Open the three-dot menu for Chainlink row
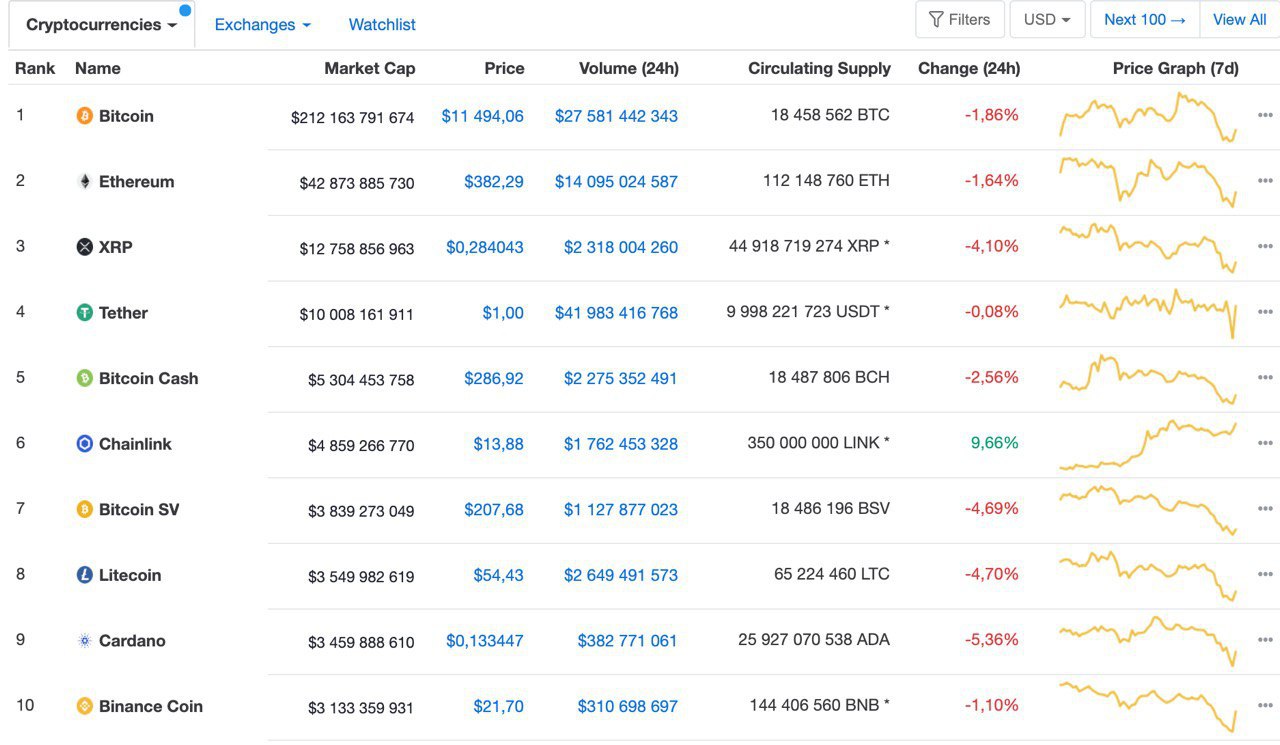 pos(1265,443)
